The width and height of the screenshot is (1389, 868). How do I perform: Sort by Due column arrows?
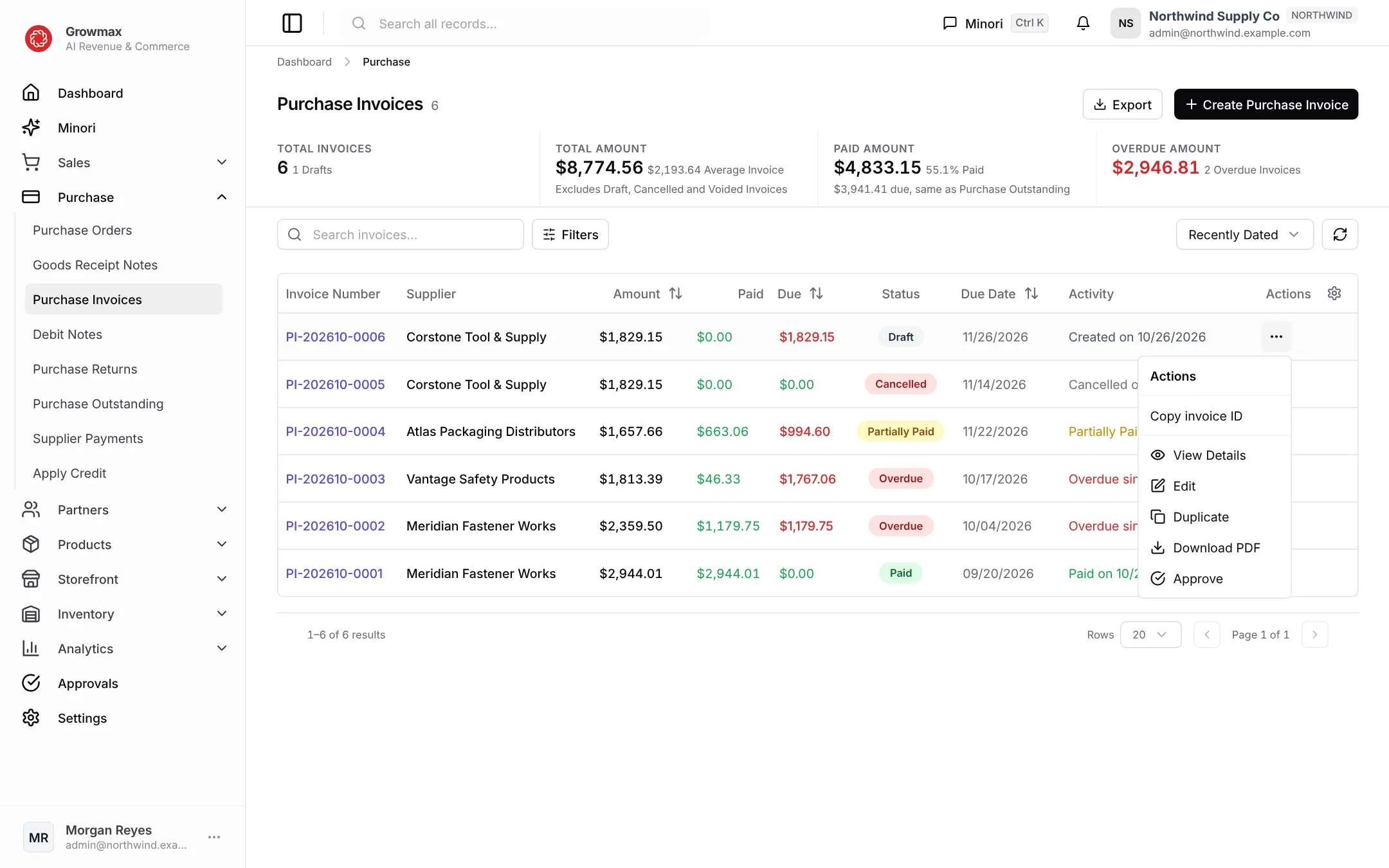[x=816, y=293]
